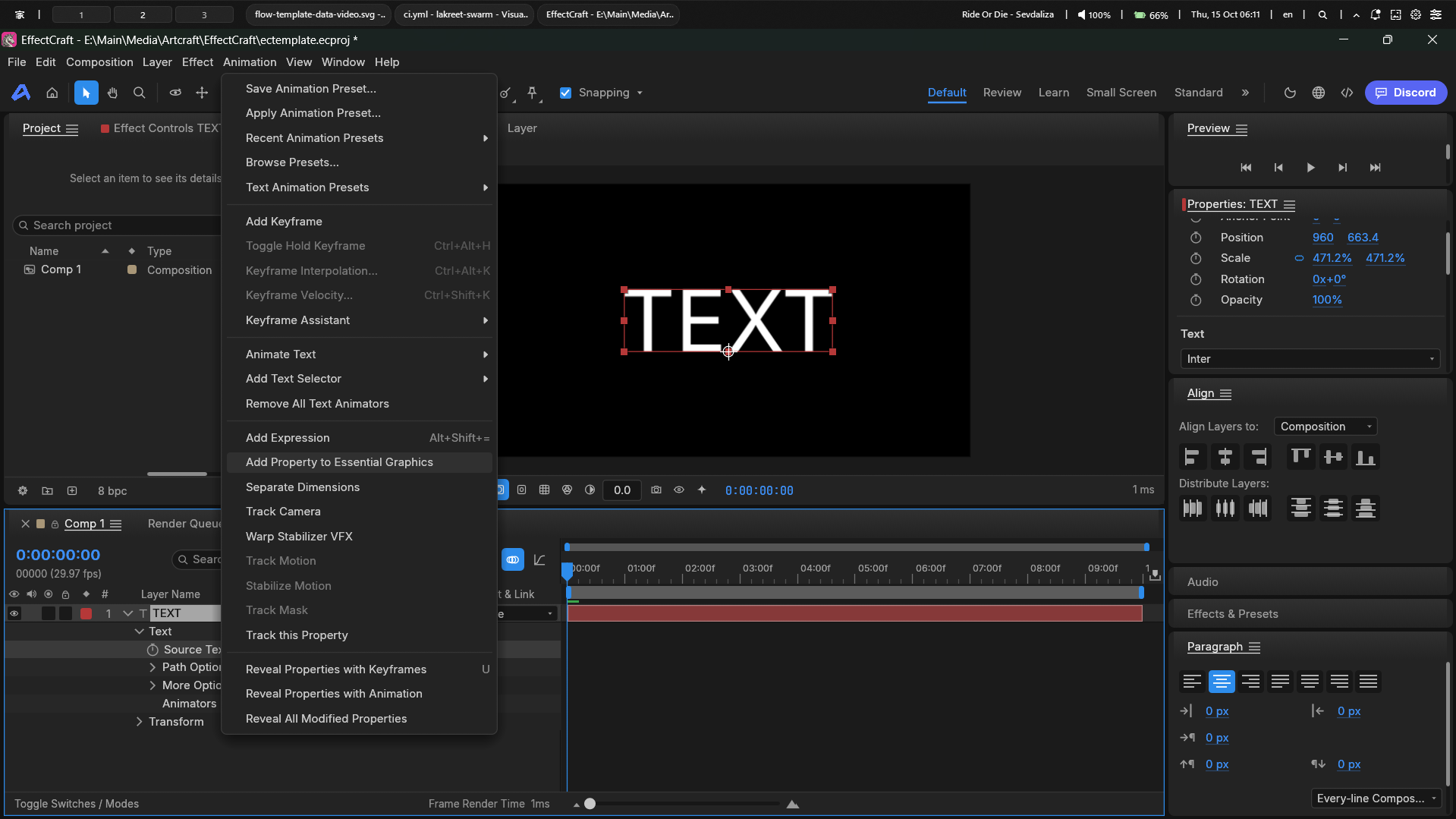Create a new folder in Project panel

47,491
